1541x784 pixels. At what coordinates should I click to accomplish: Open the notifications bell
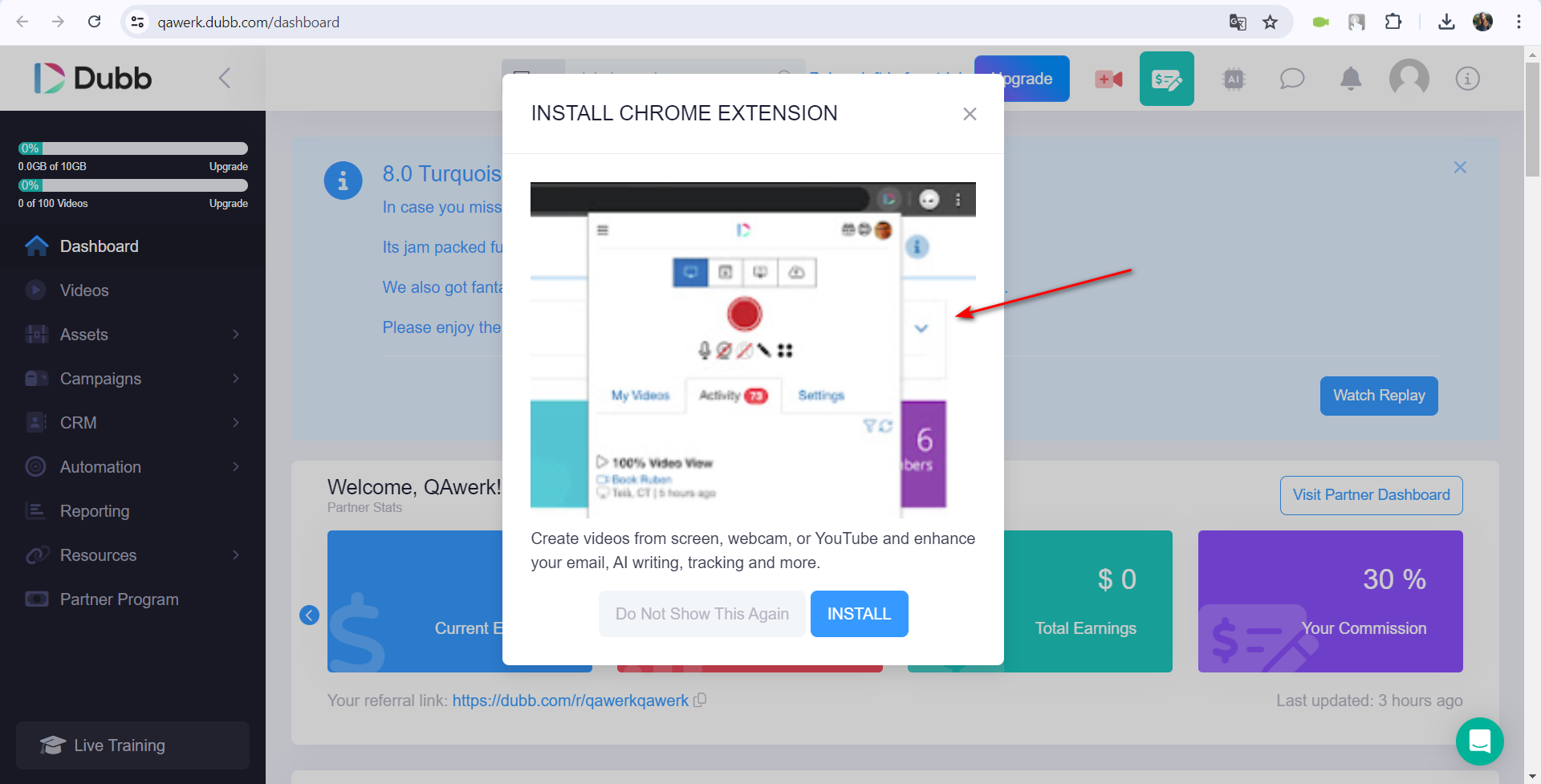point(1351,79)
